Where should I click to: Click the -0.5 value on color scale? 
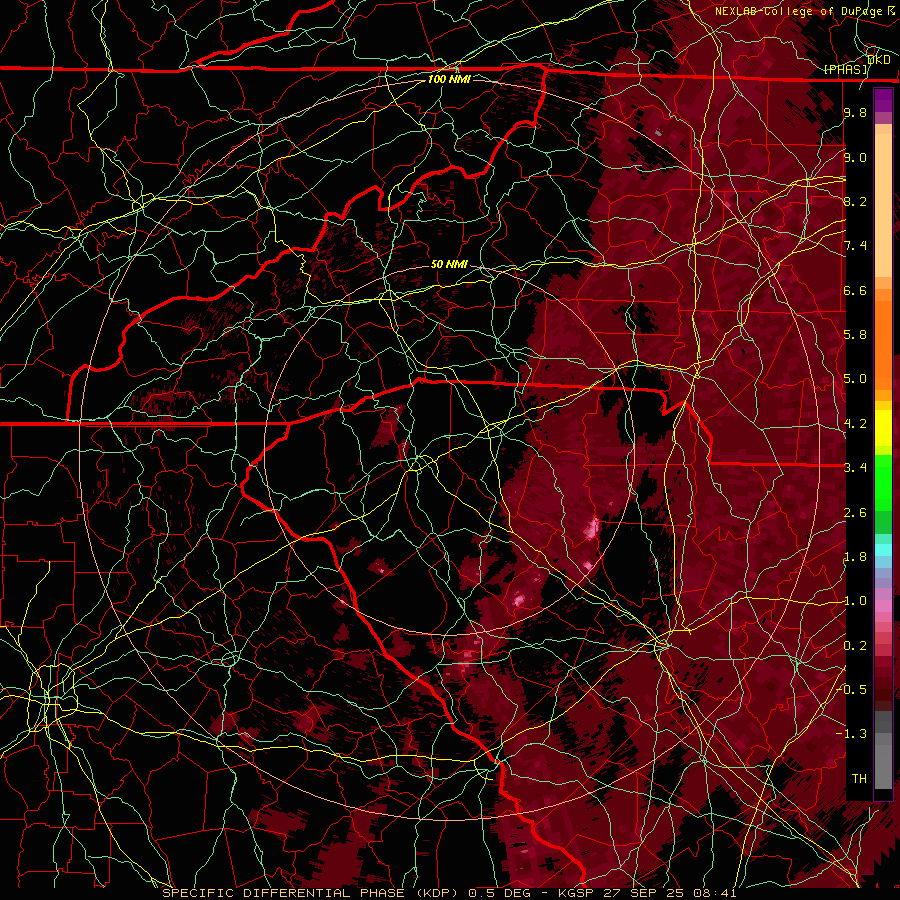[x=851, y=690]
